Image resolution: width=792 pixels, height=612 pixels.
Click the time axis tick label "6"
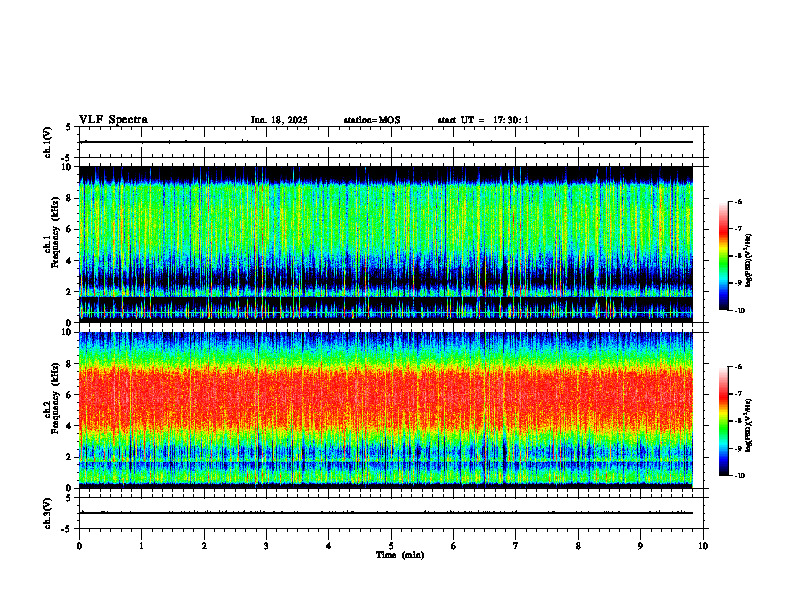(454, 546)
